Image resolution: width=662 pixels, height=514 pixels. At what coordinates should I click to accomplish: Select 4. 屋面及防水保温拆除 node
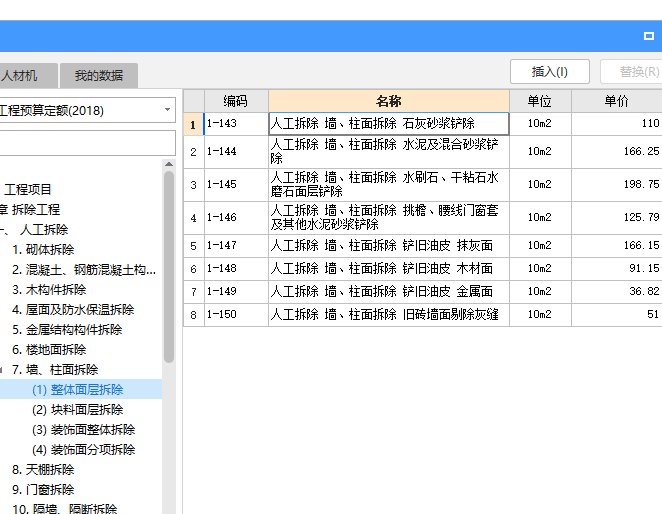pyautogui.click(x=73, y=309)
